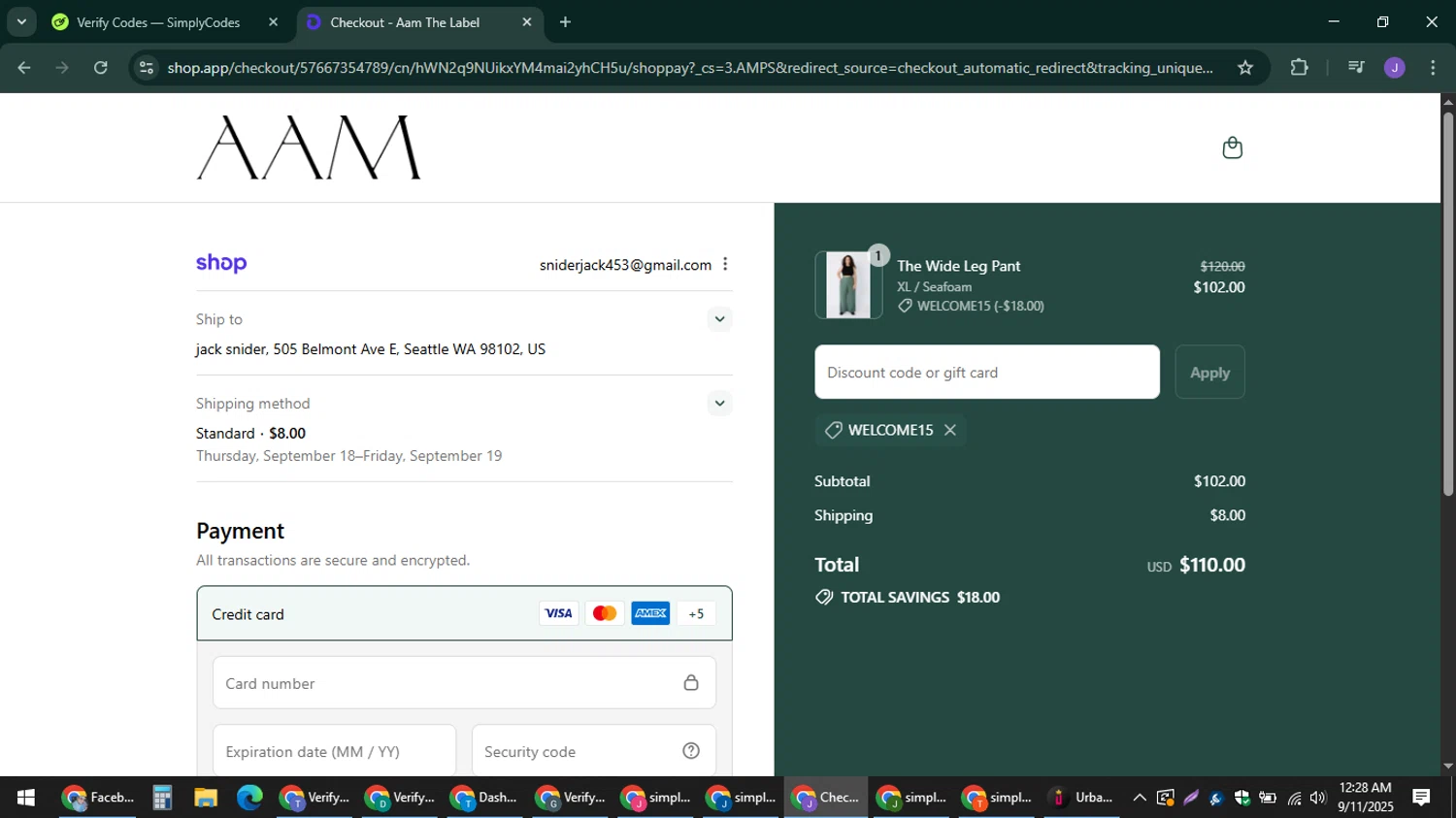Switch to the Facebook Chrome taskbar window
The height and width of the screenshot is (818, 1456).
(x=98, y=798)
